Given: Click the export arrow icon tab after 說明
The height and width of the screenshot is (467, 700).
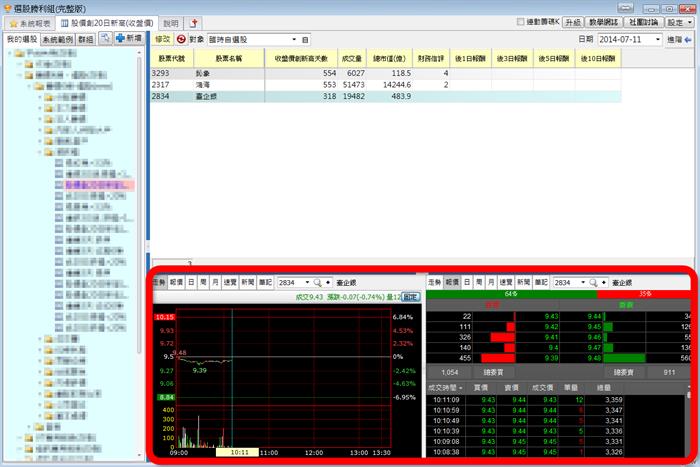Looking at the screenshot, I should click(194, 23).
